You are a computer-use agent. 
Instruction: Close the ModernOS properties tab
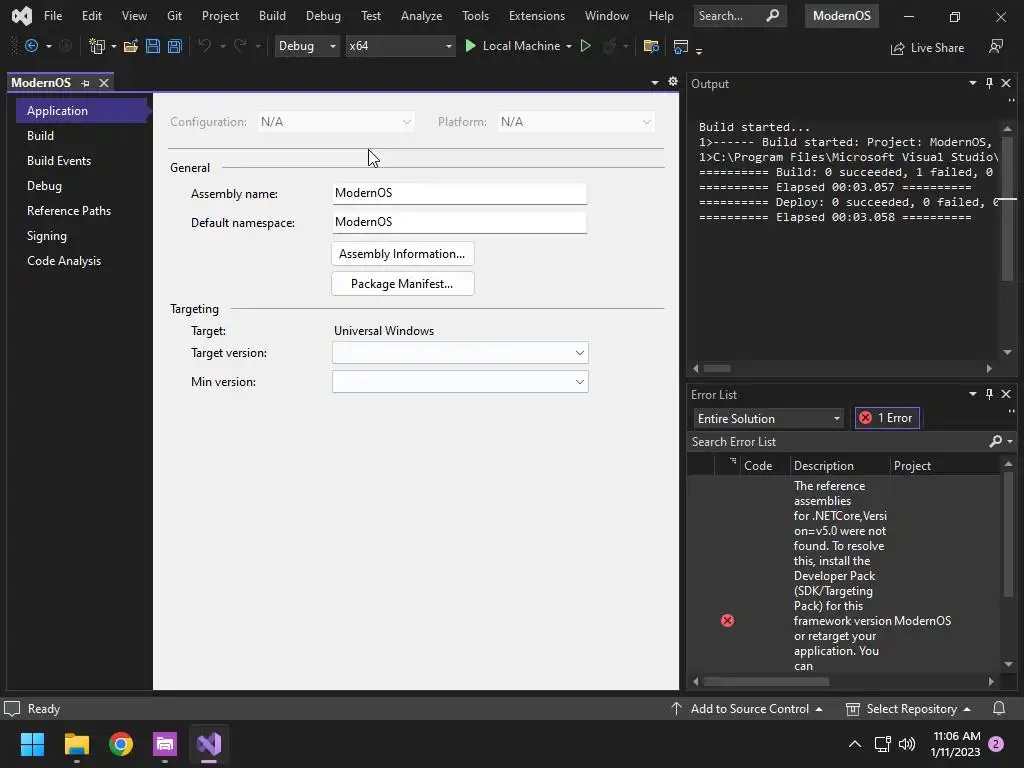click(x=104, y=83)
